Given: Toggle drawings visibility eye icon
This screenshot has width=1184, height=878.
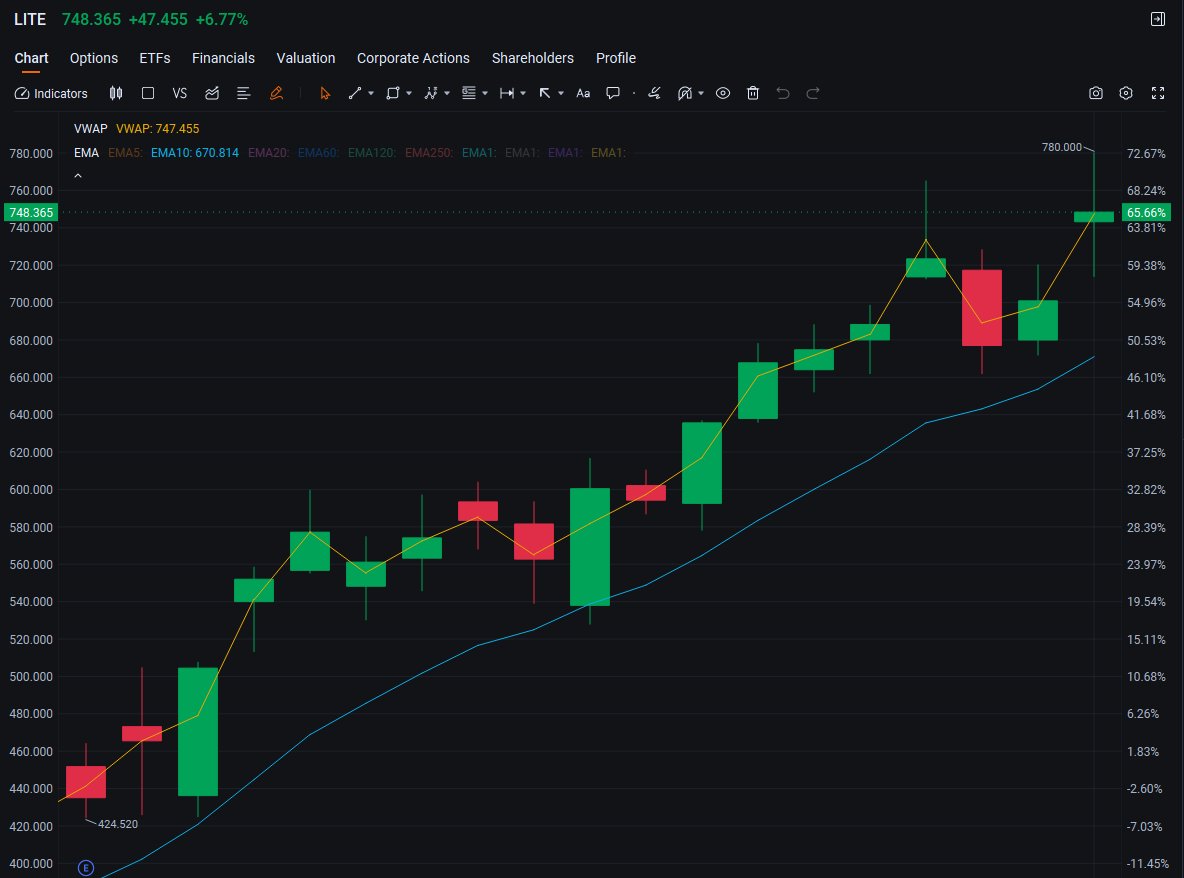Looking at the screenshot, I should click(x=723, y=94).
